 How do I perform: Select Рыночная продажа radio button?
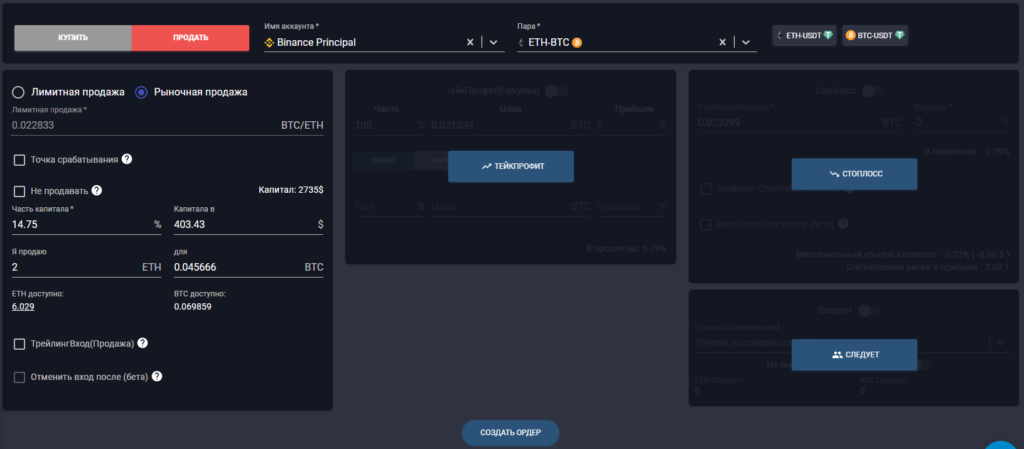(141, 92)
